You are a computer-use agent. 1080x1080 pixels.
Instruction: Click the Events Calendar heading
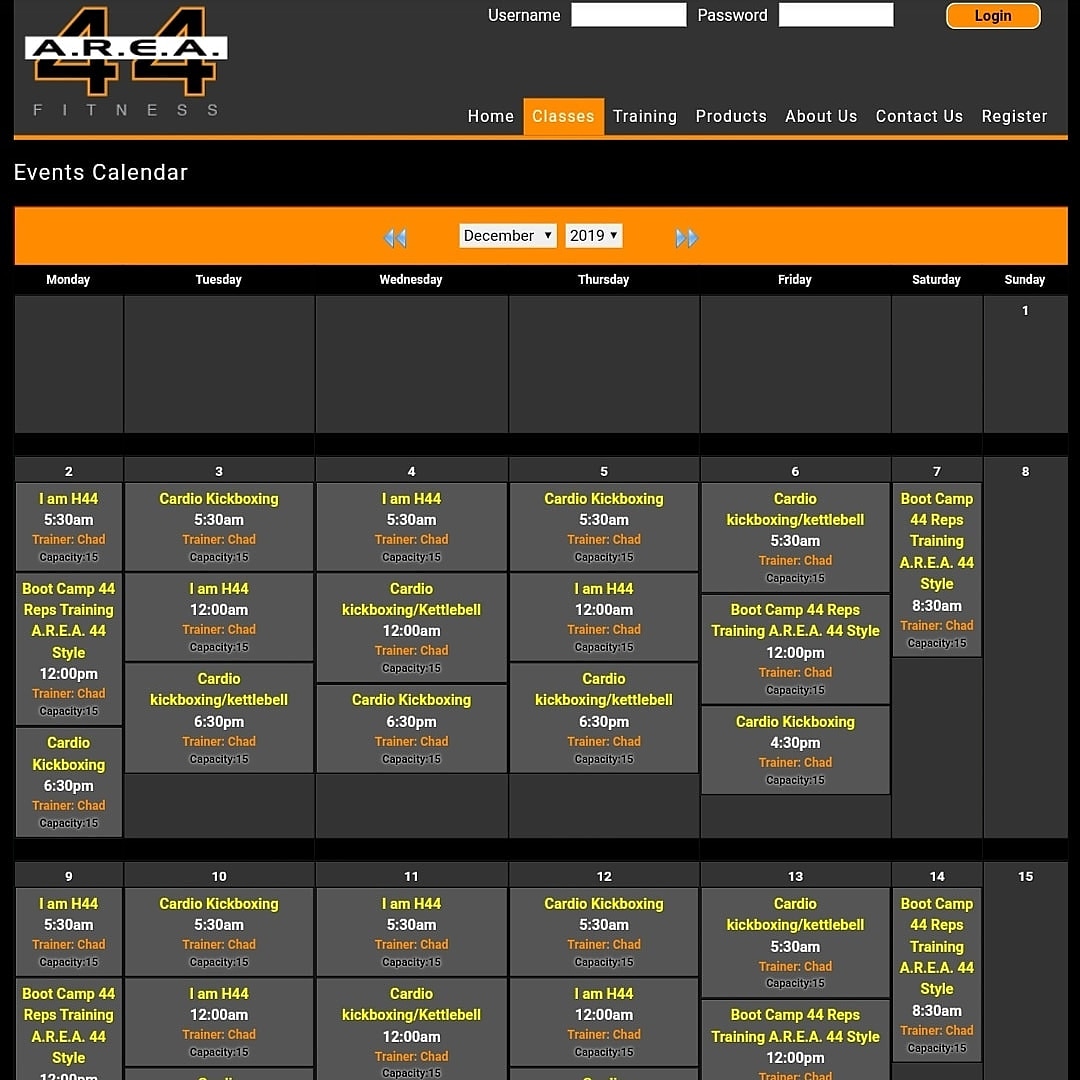click(x=101, y=172)
